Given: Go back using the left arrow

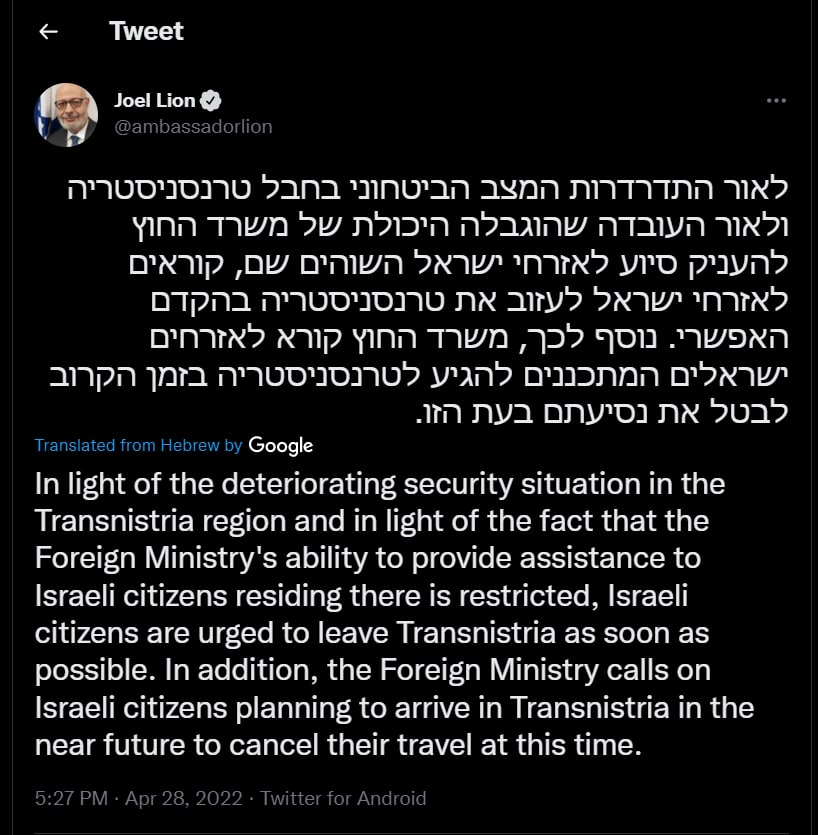Looking at the screenshot, I should coord(48,32).
